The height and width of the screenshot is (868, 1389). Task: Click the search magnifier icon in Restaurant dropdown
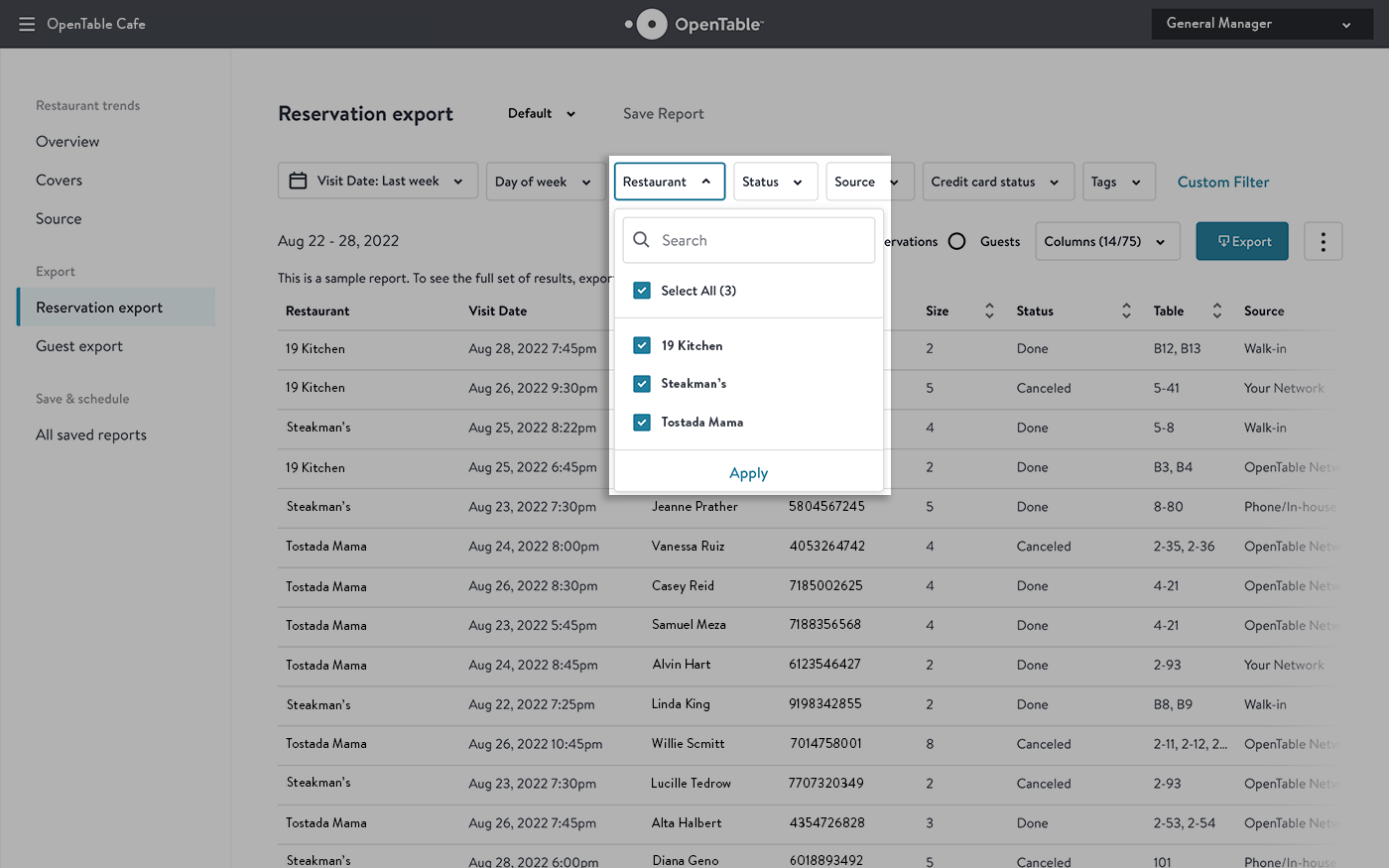tap(642, 240)
